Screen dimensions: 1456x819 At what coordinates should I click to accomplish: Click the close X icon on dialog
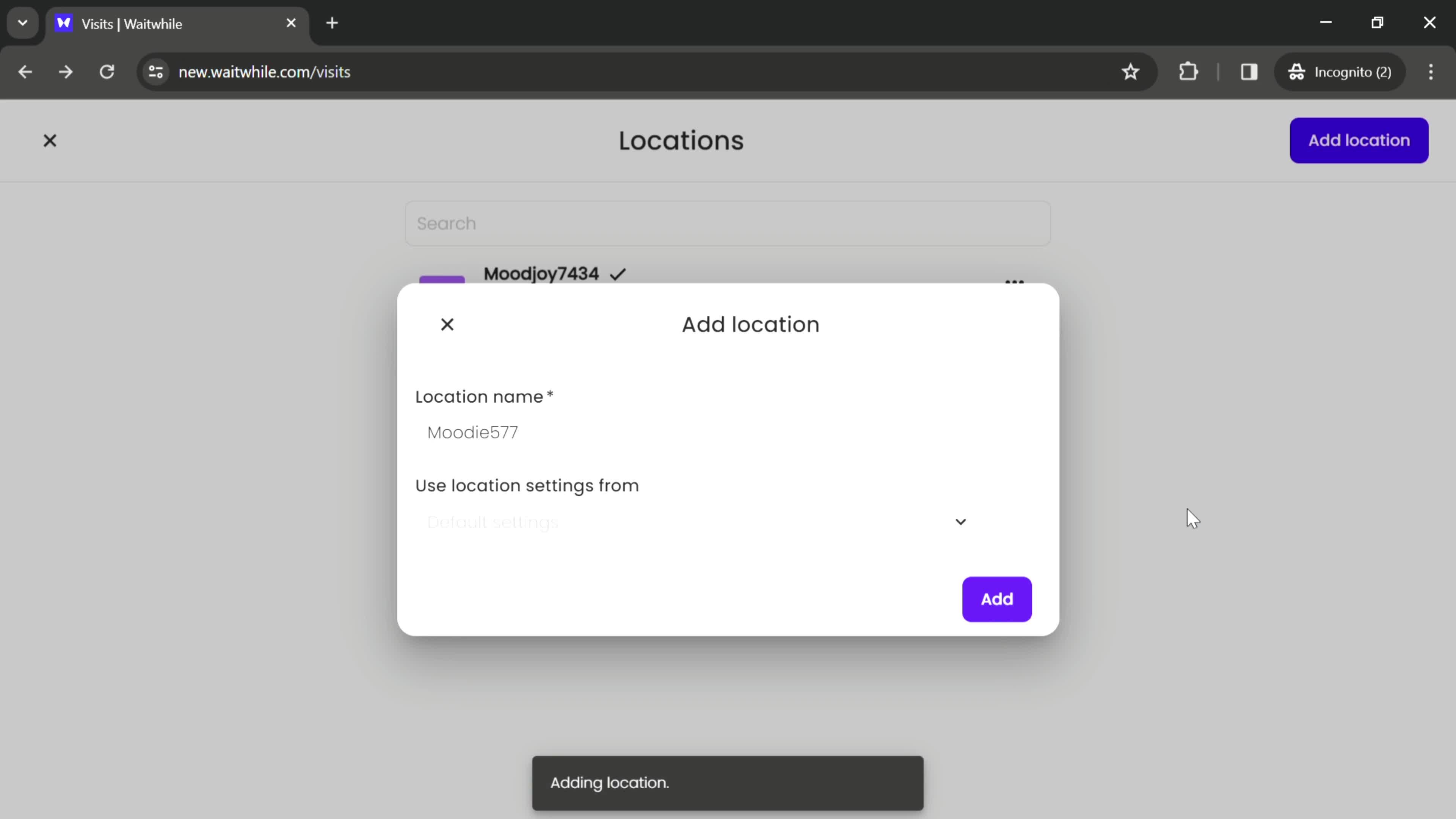point(447,324)
